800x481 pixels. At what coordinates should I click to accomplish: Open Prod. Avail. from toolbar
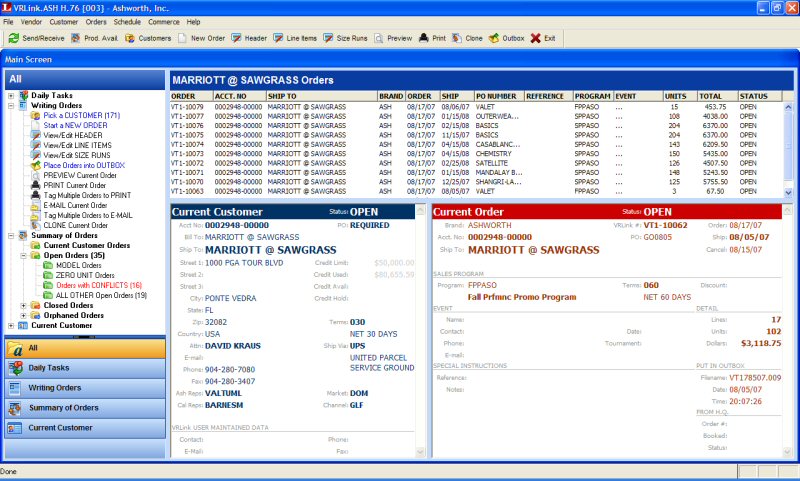click(x=94, y=38)
